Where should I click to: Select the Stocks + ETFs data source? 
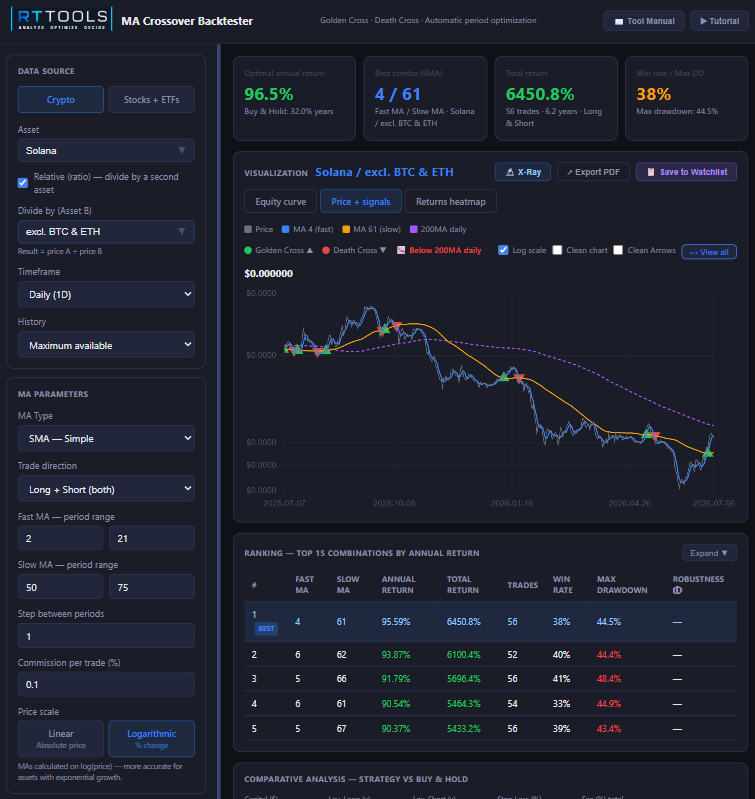151,100
